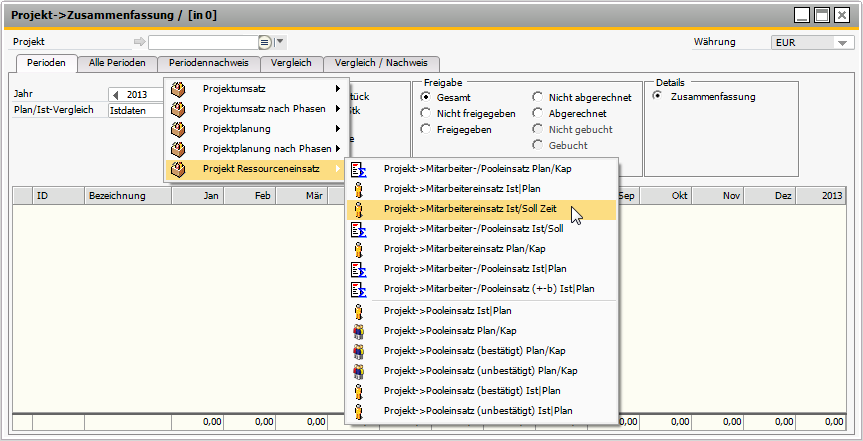This screenshot has width=863, height=441.
Task: Expand Projektplanung nach Phasen submenu arrow
Action: point(337,149)
